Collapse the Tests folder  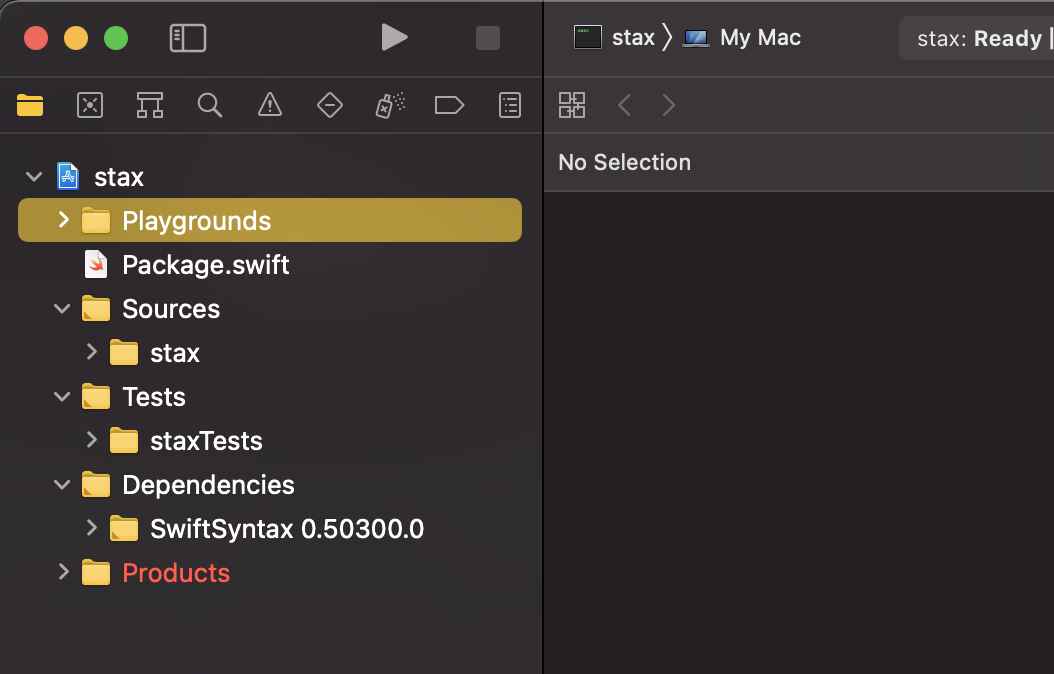[x=62, y=396]
